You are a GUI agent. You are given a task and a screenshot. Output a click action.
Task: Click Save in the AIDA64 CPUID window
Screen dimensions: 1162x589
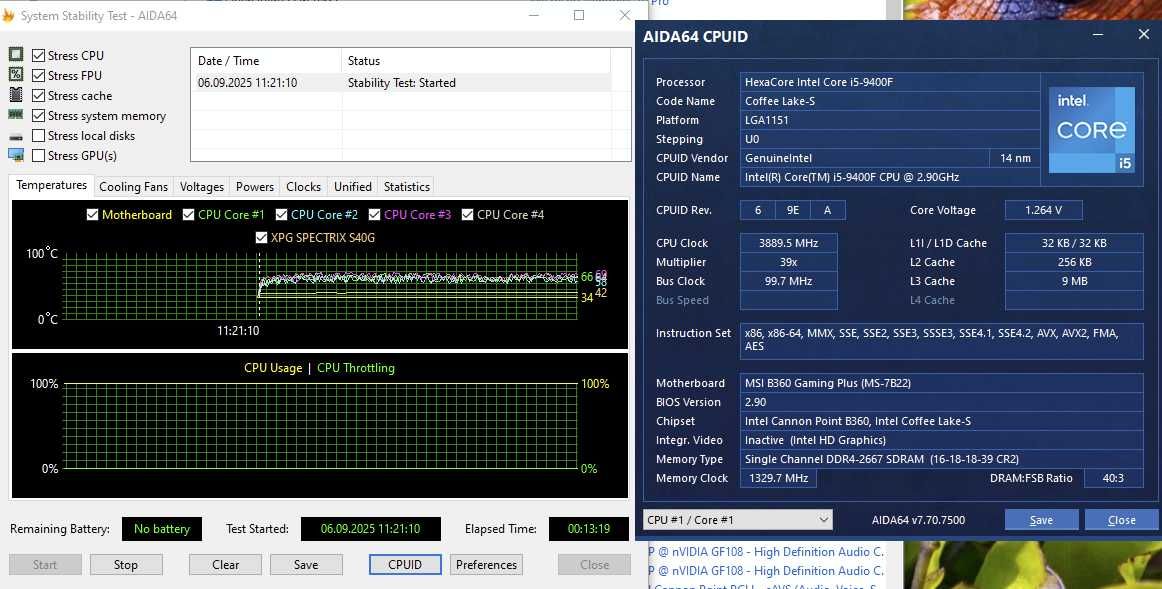coord(1041,520)
